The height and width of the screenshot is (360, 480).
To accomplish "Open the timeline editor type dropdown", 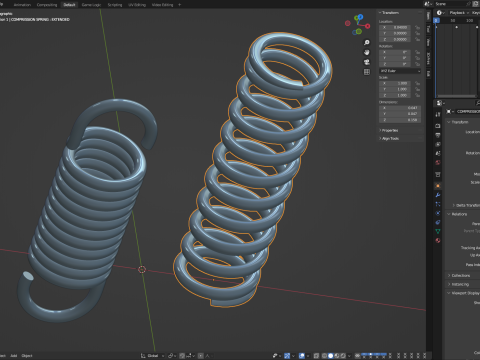I will click(440, 13).
